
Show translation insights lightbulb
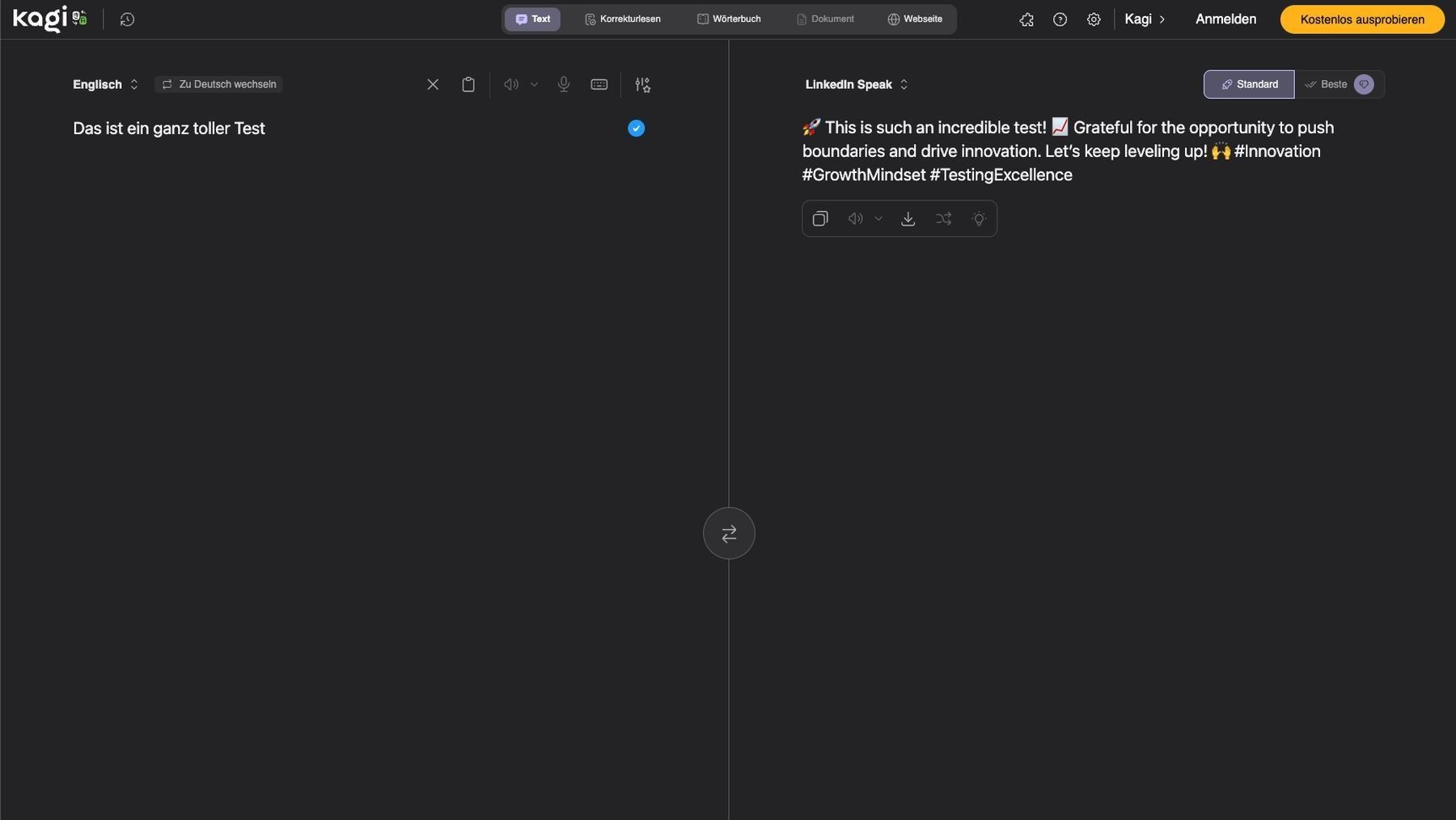[979, 218]
